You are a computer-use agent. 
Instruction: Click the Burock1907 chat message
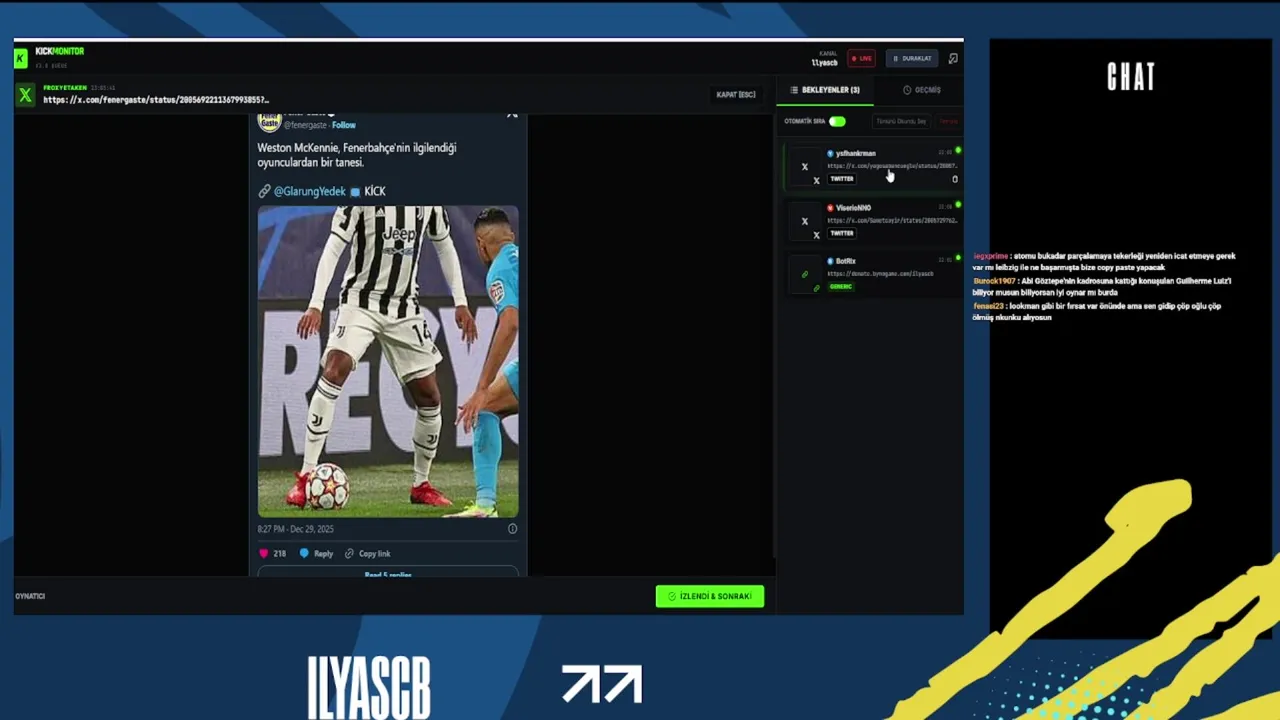[1102, 287]
